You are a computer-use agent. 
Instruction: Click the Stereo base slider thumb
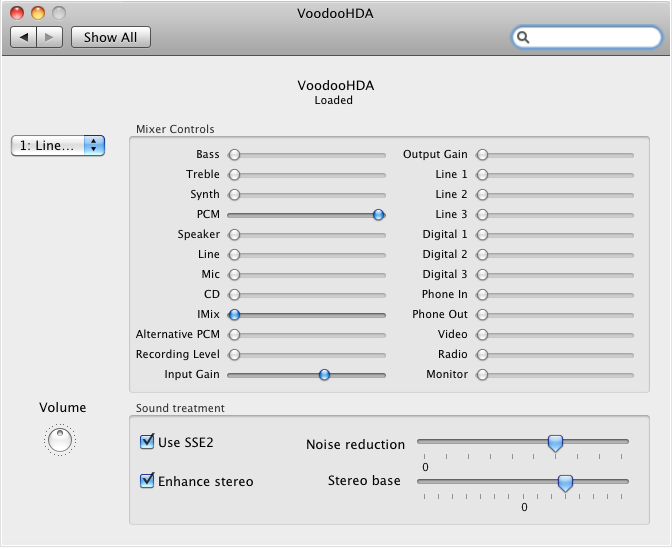pyautogui.click(x=565, y=483)
